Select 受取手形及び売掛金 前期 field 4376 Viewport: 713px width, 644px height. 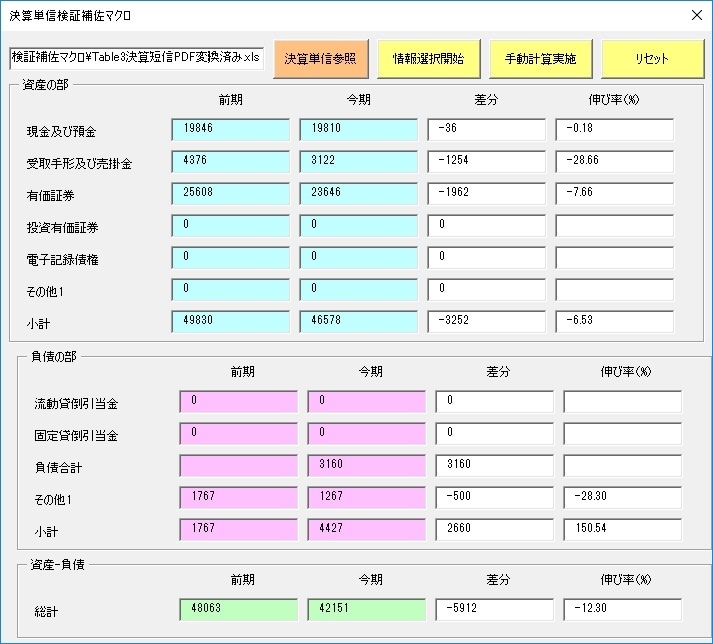231,162
